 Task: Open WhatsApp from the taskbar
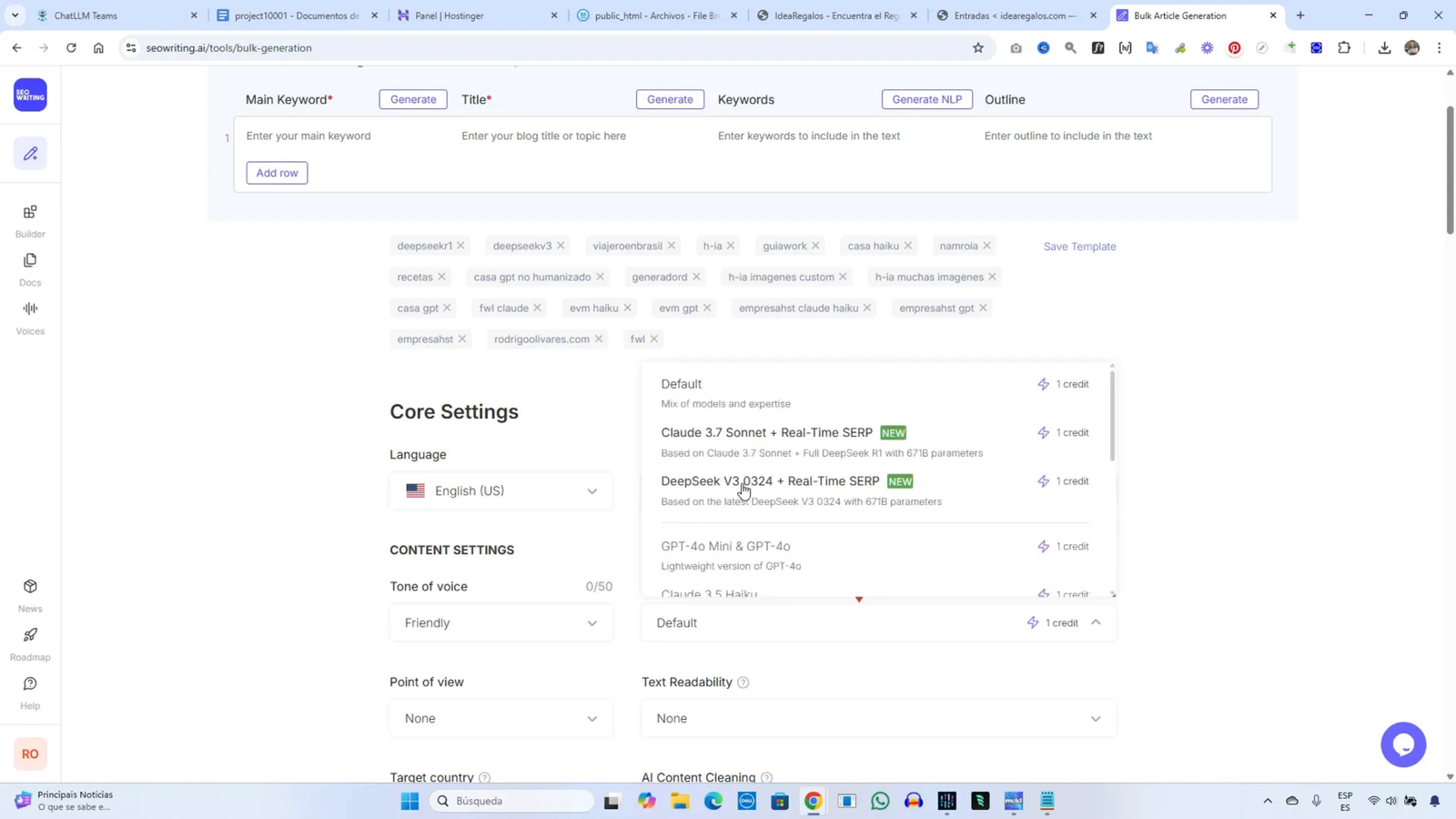[879, 802]
